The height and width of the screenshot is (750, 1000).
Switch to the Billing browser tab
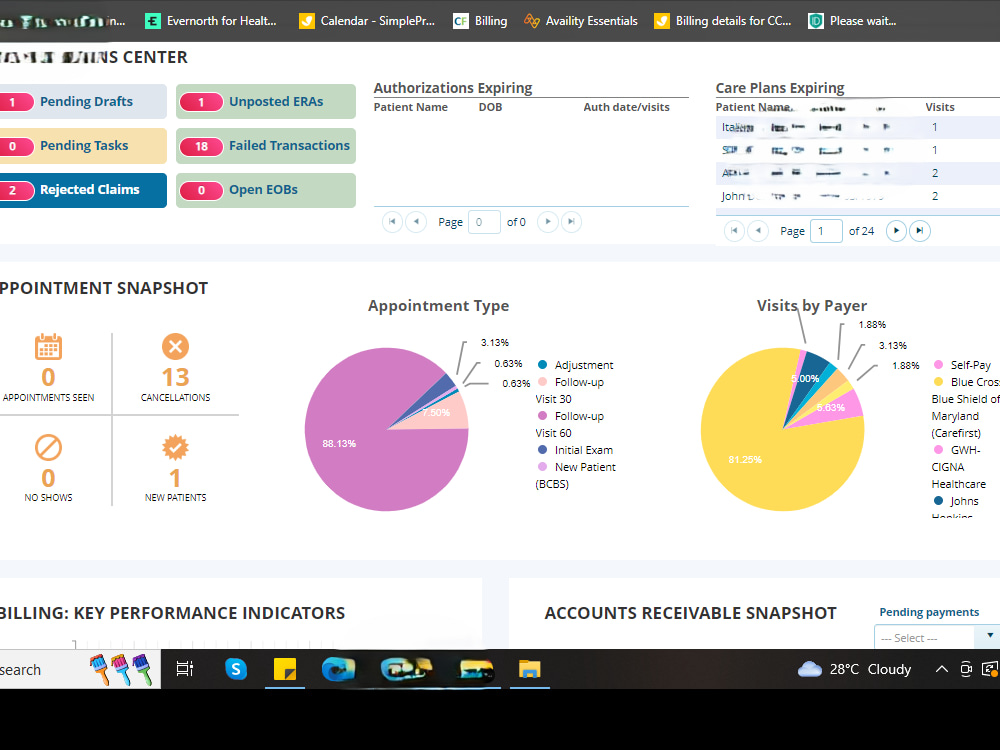pos(480,21)
